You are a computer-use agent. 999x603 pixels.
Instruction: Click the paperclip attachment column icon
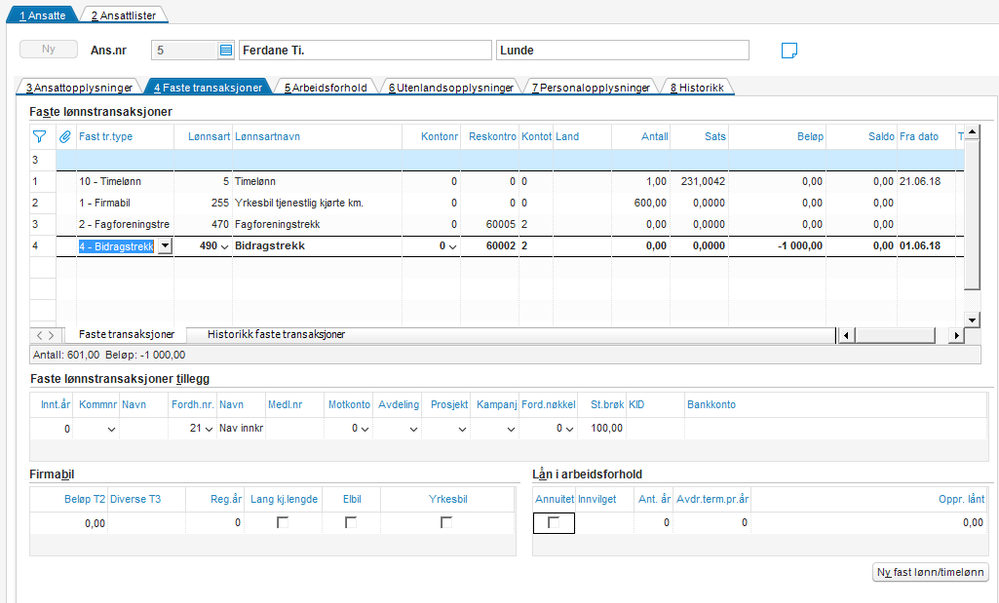tap(65, 136)
